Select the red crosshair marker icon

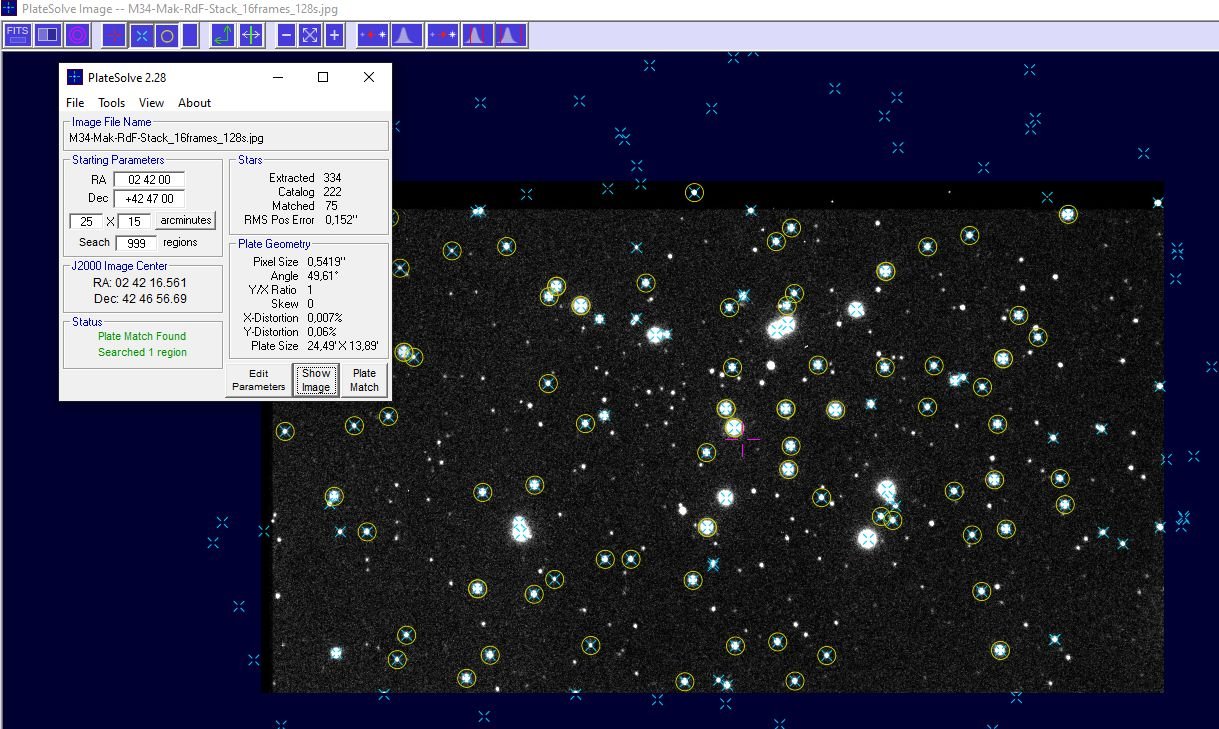click(x=113, y=35)
